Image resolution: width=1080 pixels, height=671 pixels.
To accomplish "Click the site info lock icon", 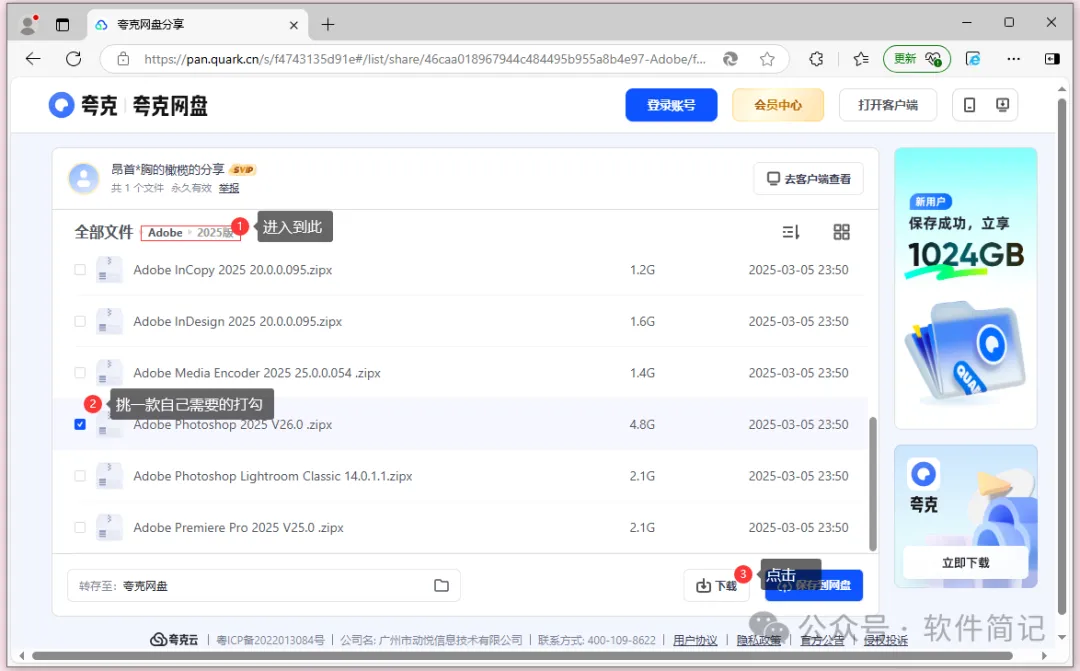I will click(x=123, y=59).
